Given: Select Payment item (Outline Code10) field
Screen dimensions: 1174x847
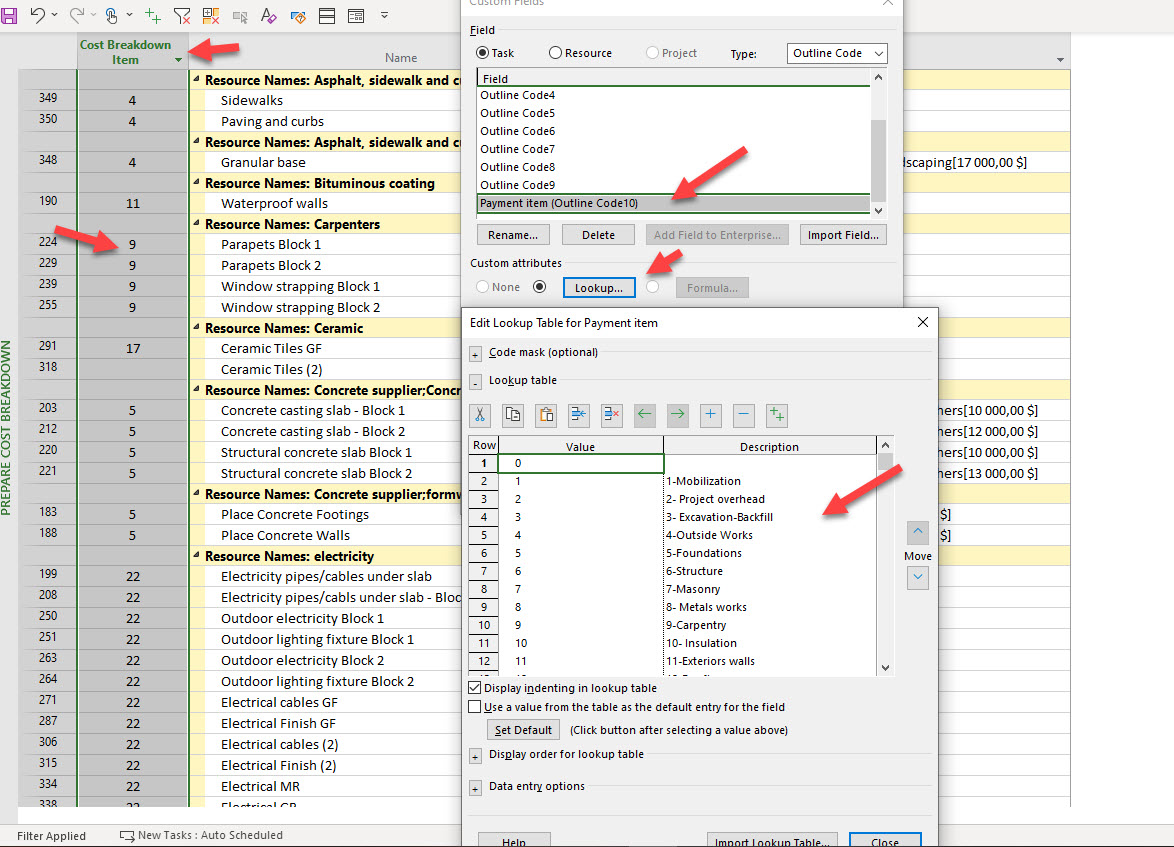Looking at the screenshot, I should coord(558,203).
